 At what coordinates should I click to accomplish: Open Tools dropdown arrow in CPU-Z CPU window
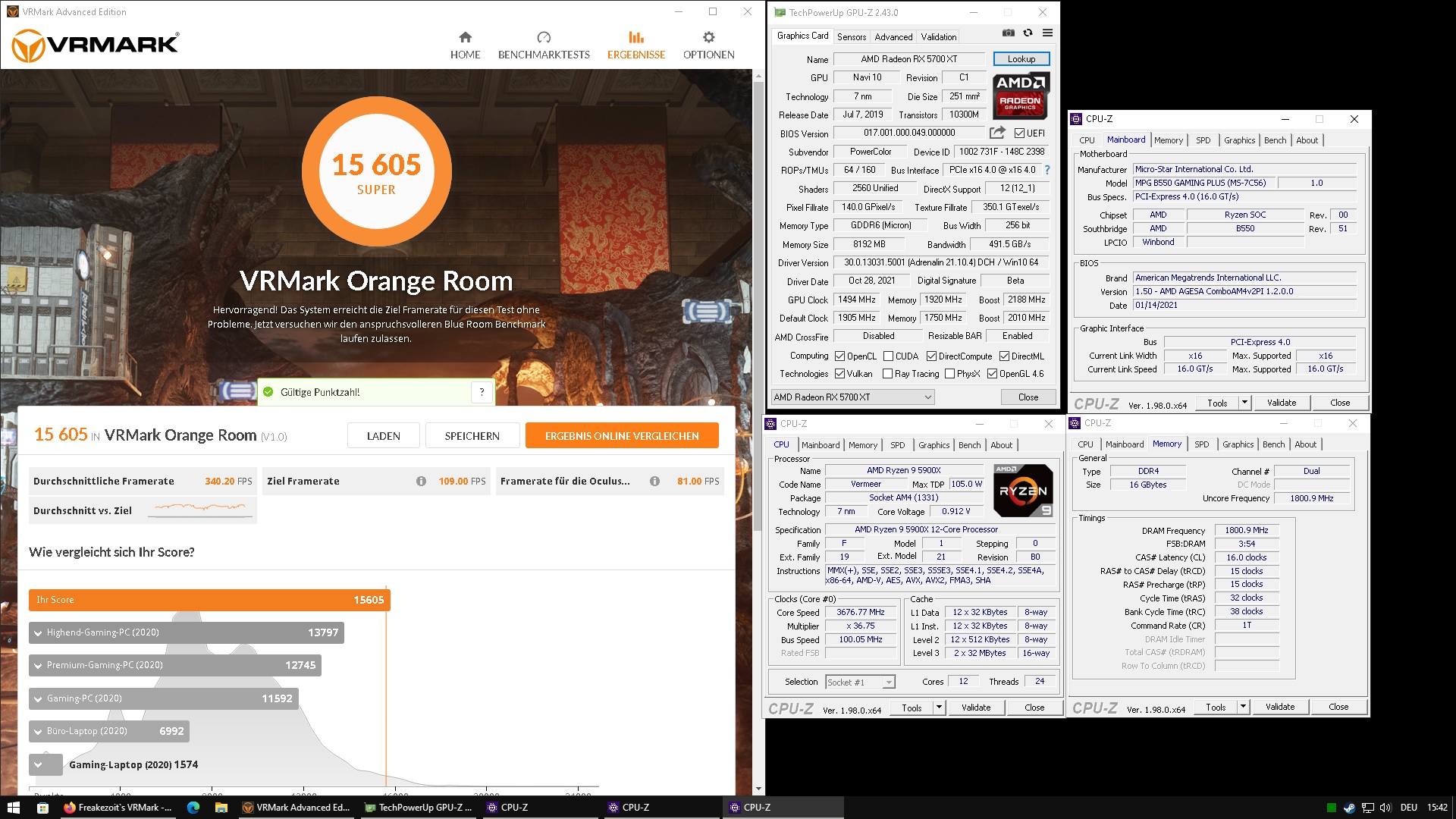click(939, 708)
